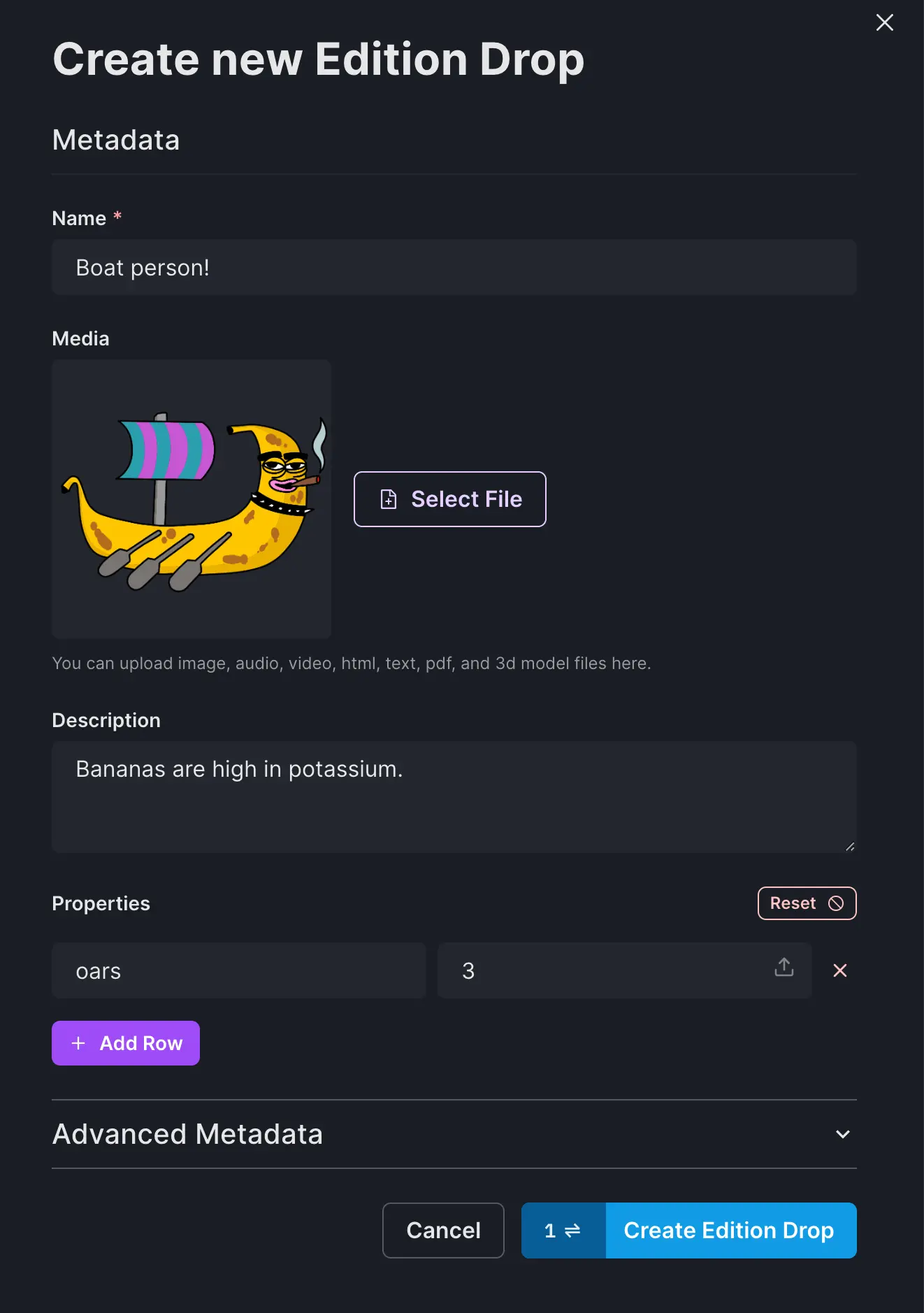Submit with Create Edition Drop button

coord(730,1231)
